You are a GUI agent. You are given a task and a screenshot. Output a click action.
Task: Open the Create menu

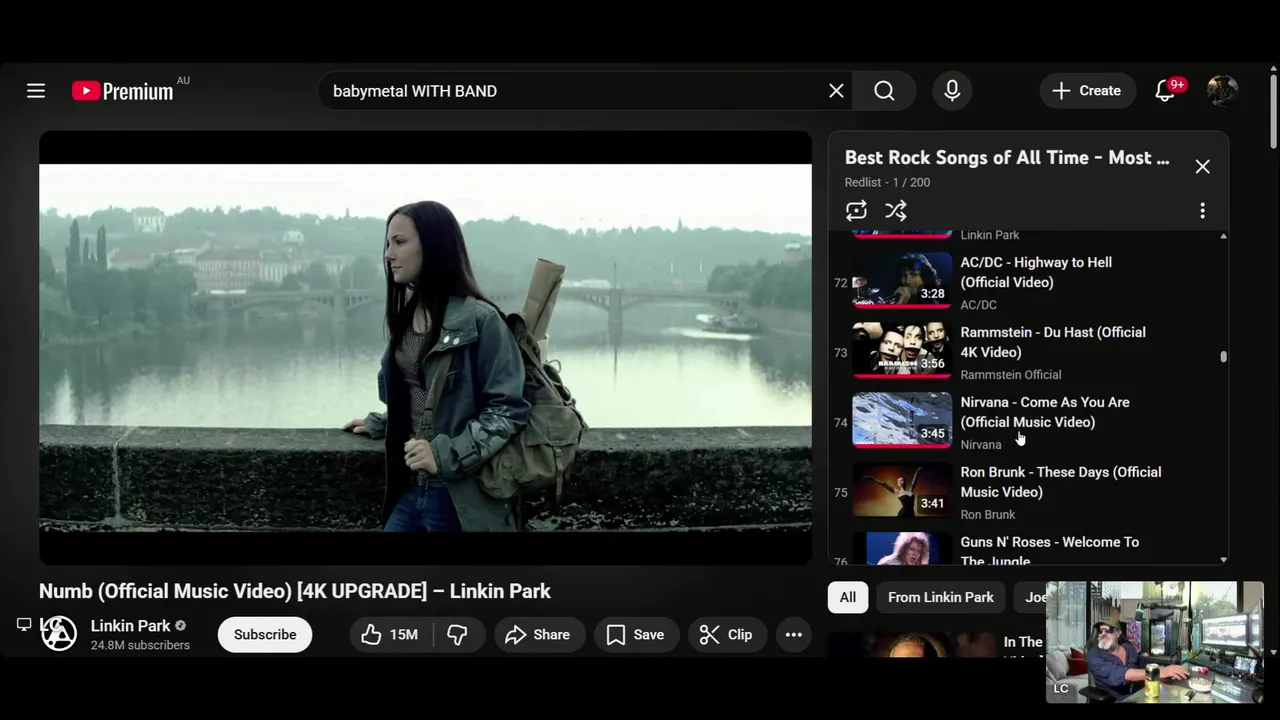(1087, 91)
